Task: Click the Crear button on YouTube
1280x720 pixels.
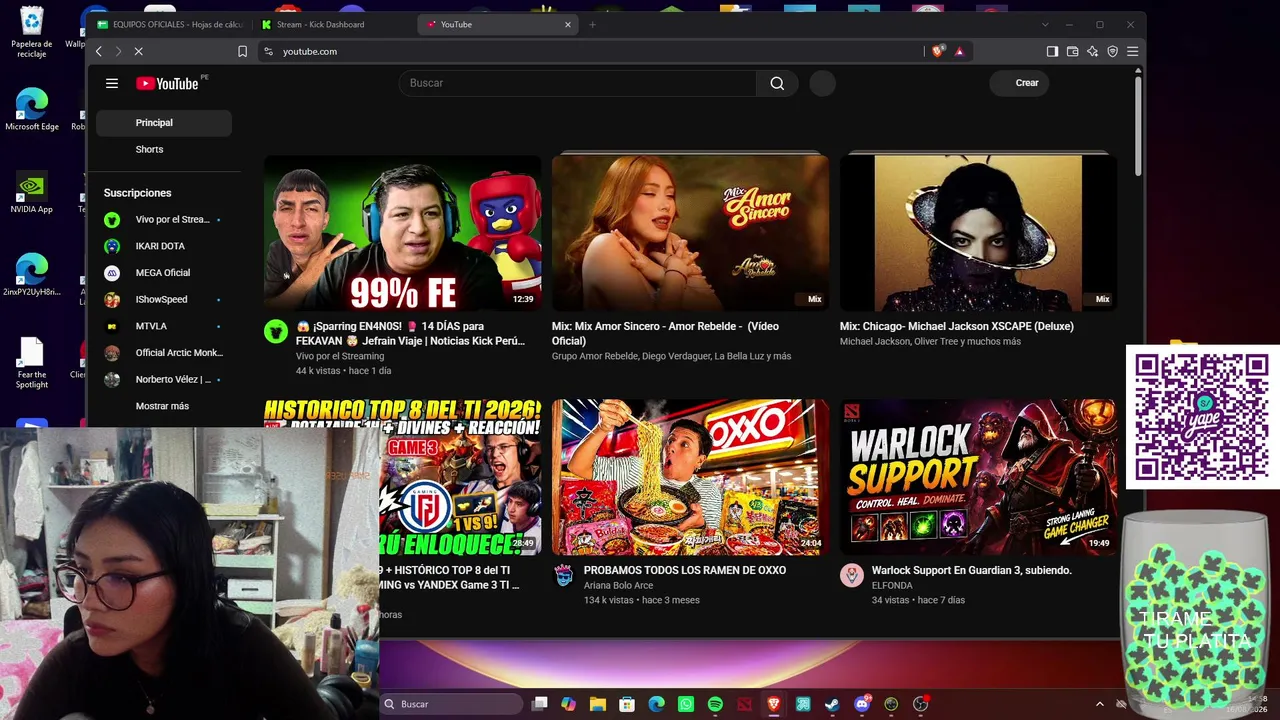Action: (1019, 83)
